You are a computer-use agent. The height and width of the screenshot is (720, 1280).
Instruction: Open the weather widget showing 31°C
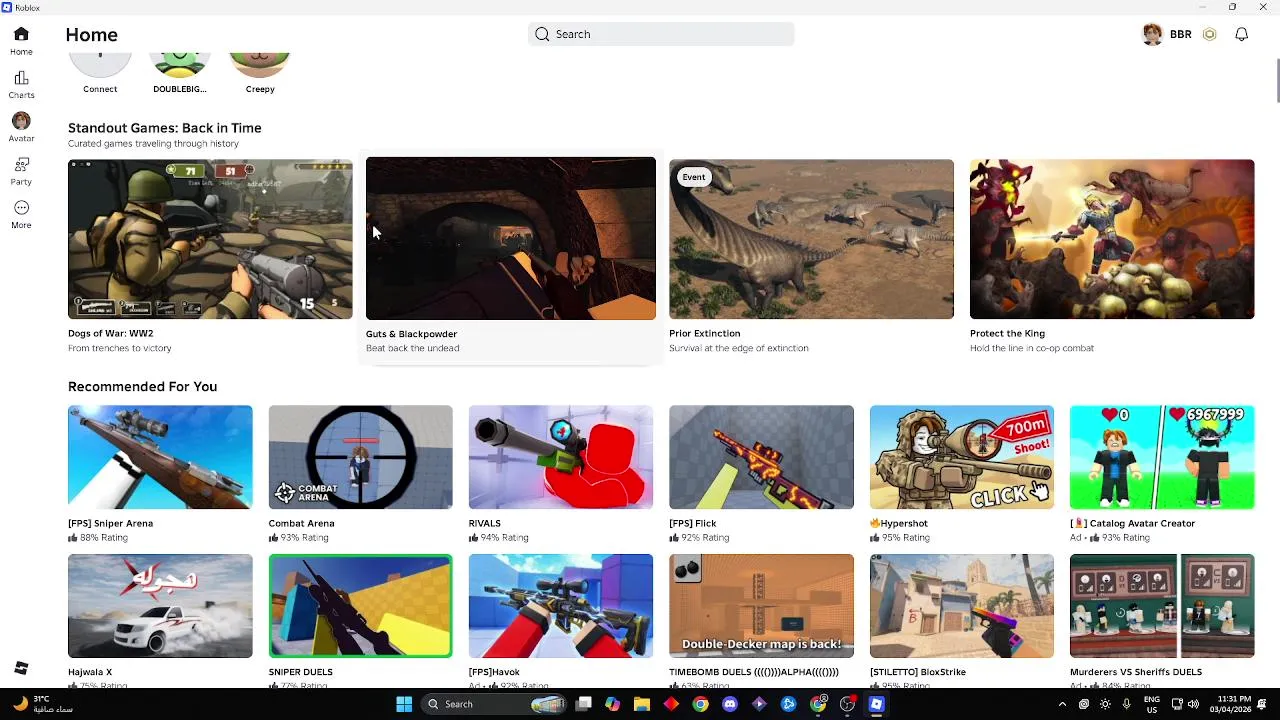[44, 704]
